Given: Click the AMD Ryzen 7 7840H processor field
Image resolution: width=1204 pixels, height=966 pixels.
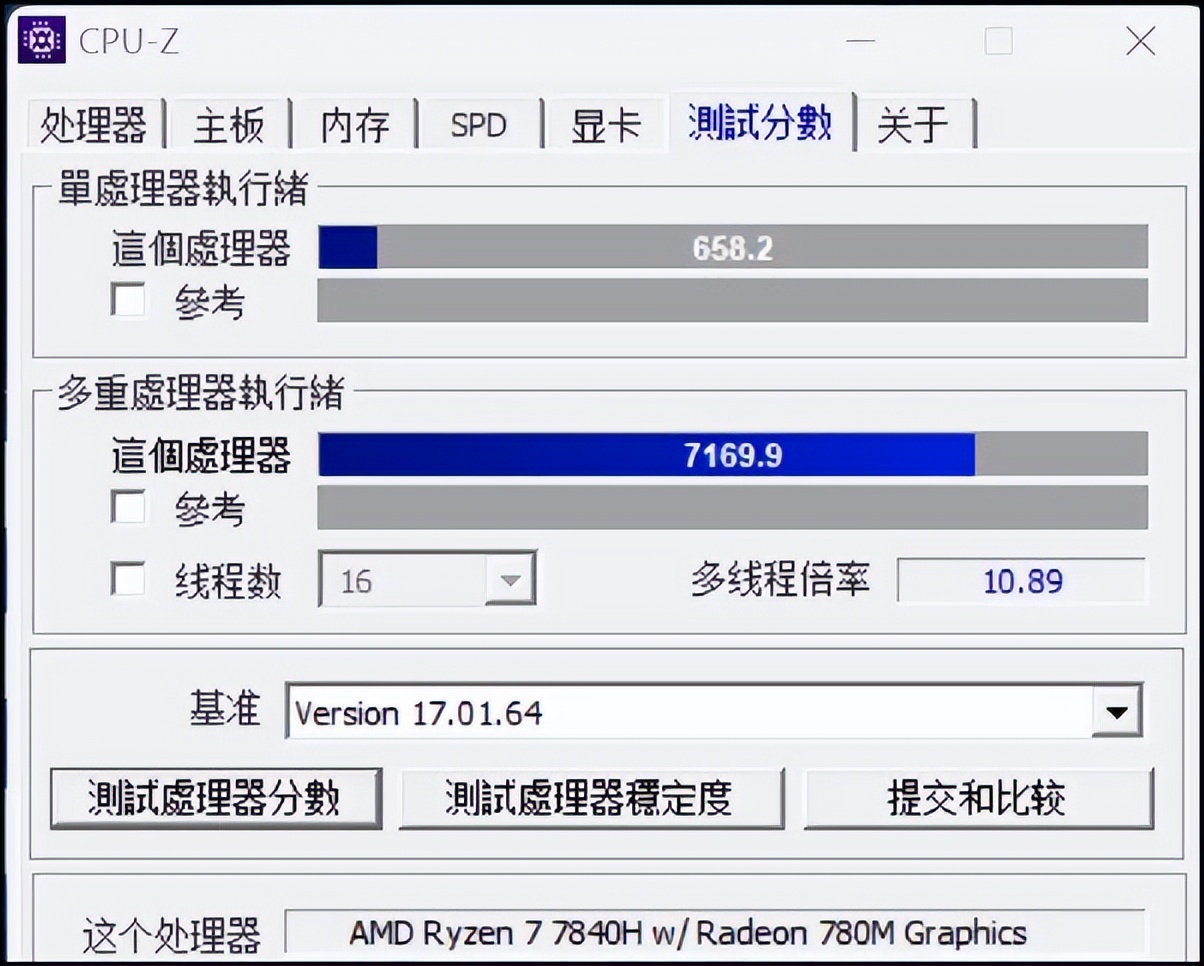Looking at the screenshot, I should [714, 931].
